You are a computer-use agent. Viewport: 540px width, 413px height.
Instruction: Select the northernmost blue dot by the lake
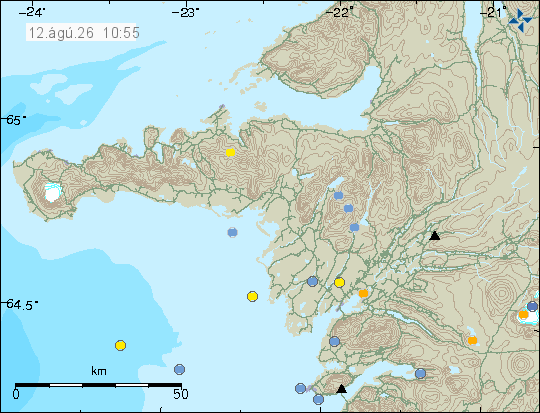click(339, 196)
